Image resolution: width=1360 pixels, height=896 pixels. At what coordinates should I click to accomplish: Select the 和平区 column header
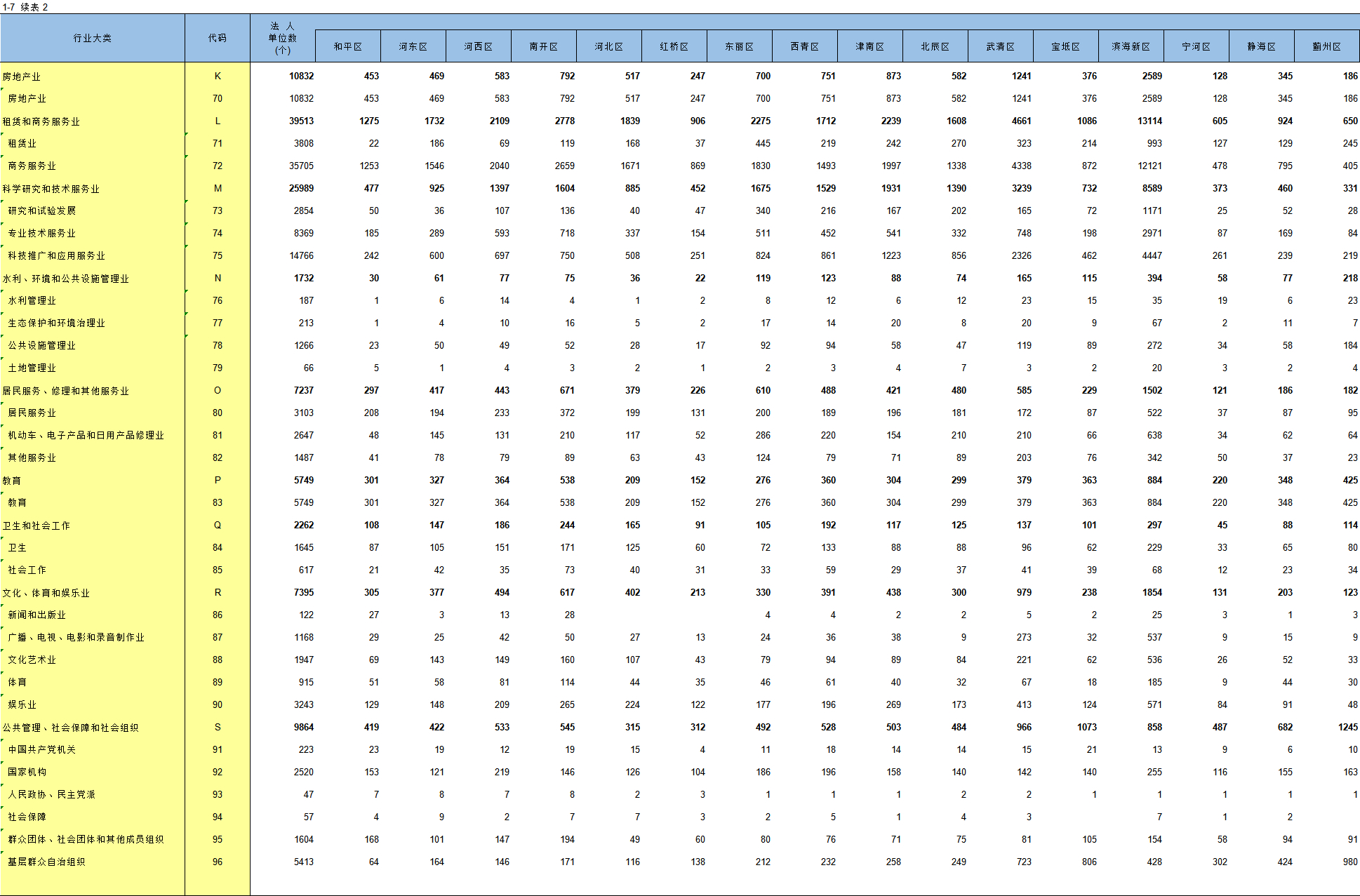348,46
